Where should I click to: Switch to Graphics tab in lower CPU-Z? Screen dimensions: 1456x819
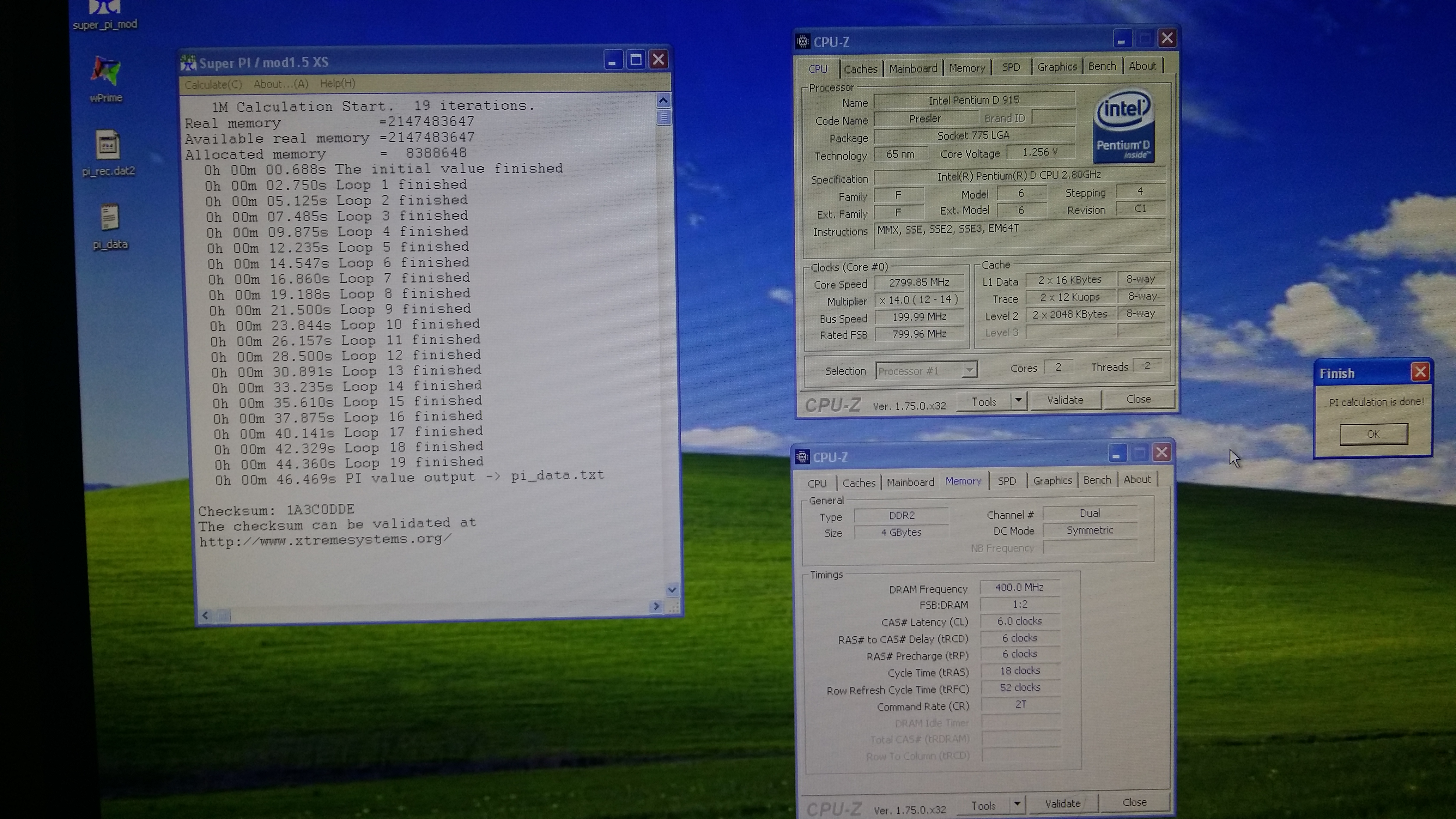pyautogui.click(x=1052, y=480)
